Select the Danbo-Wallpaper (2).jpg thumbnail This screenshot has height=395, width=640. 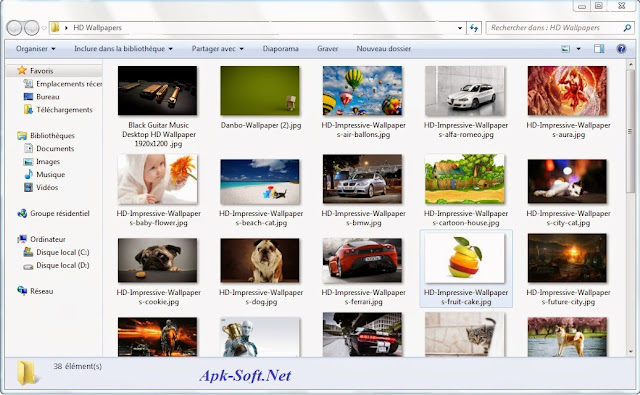pyautogui.click(x=260, y=91)
